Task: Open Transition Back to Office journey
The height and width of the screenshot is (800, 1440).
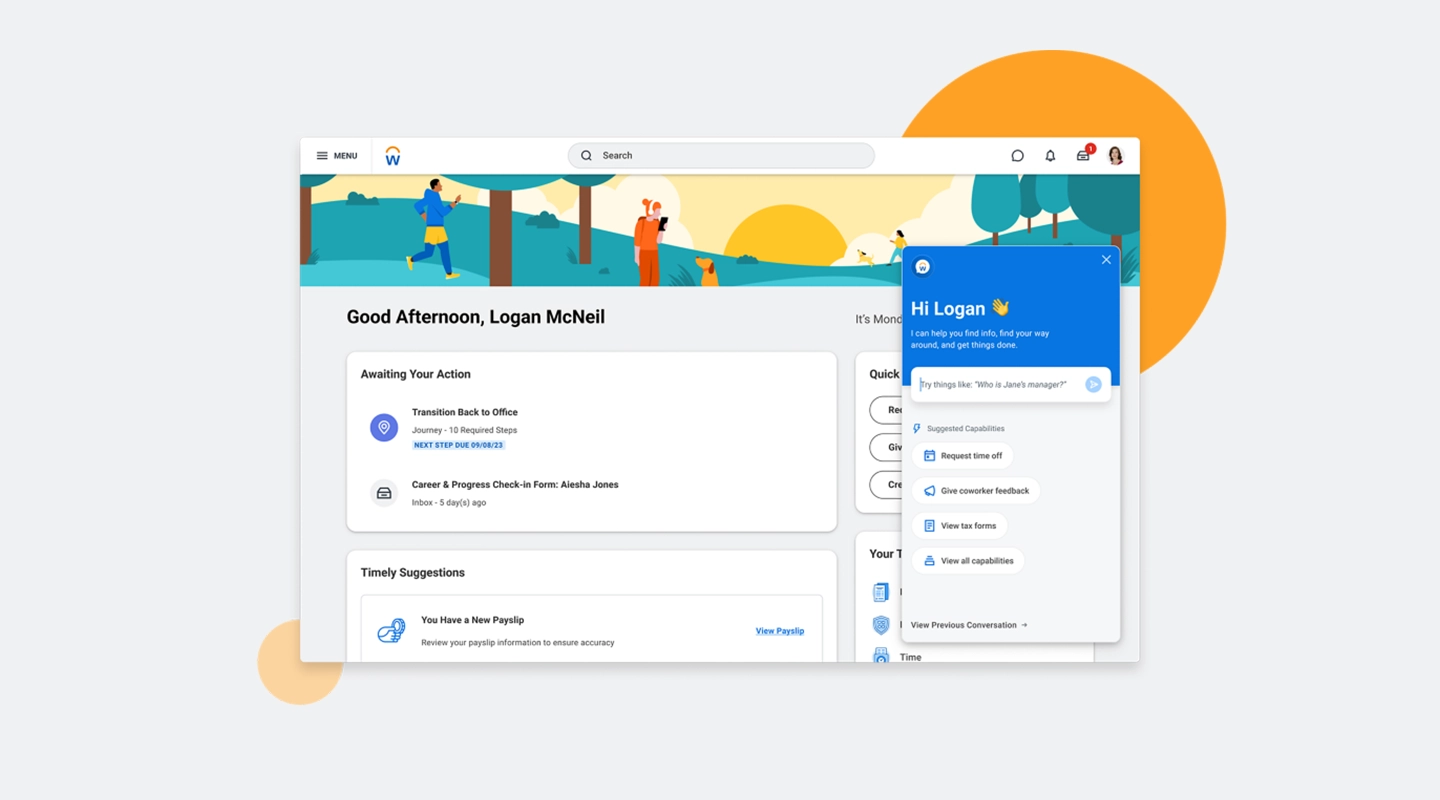Action: 465,412
